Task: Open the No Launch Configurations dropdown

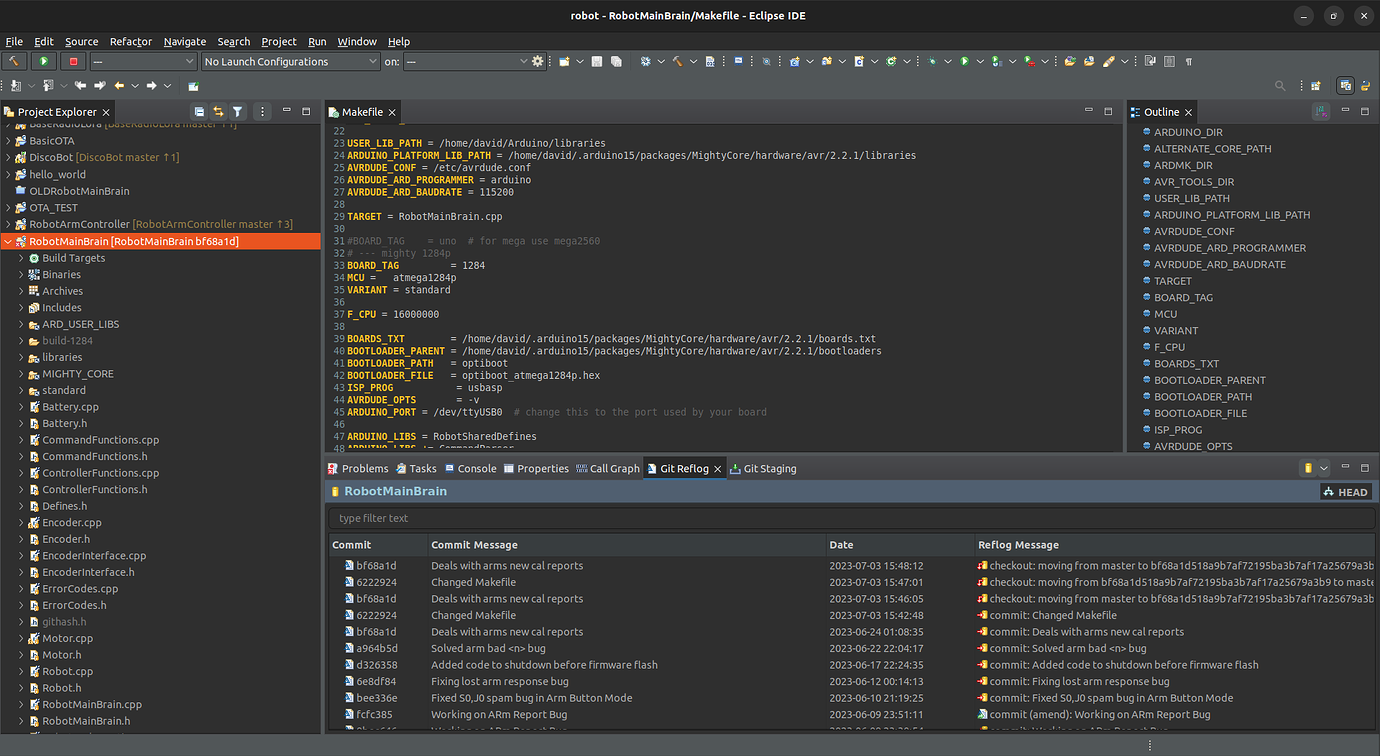Action: coord(289,61)
